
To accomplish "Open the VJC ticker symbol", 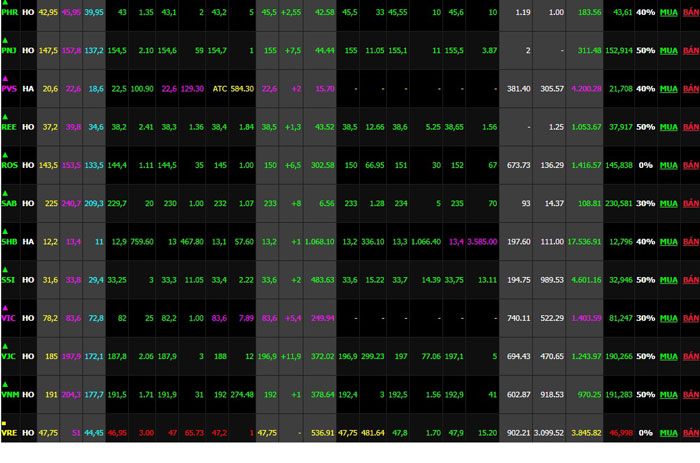I will pos(10,356).
